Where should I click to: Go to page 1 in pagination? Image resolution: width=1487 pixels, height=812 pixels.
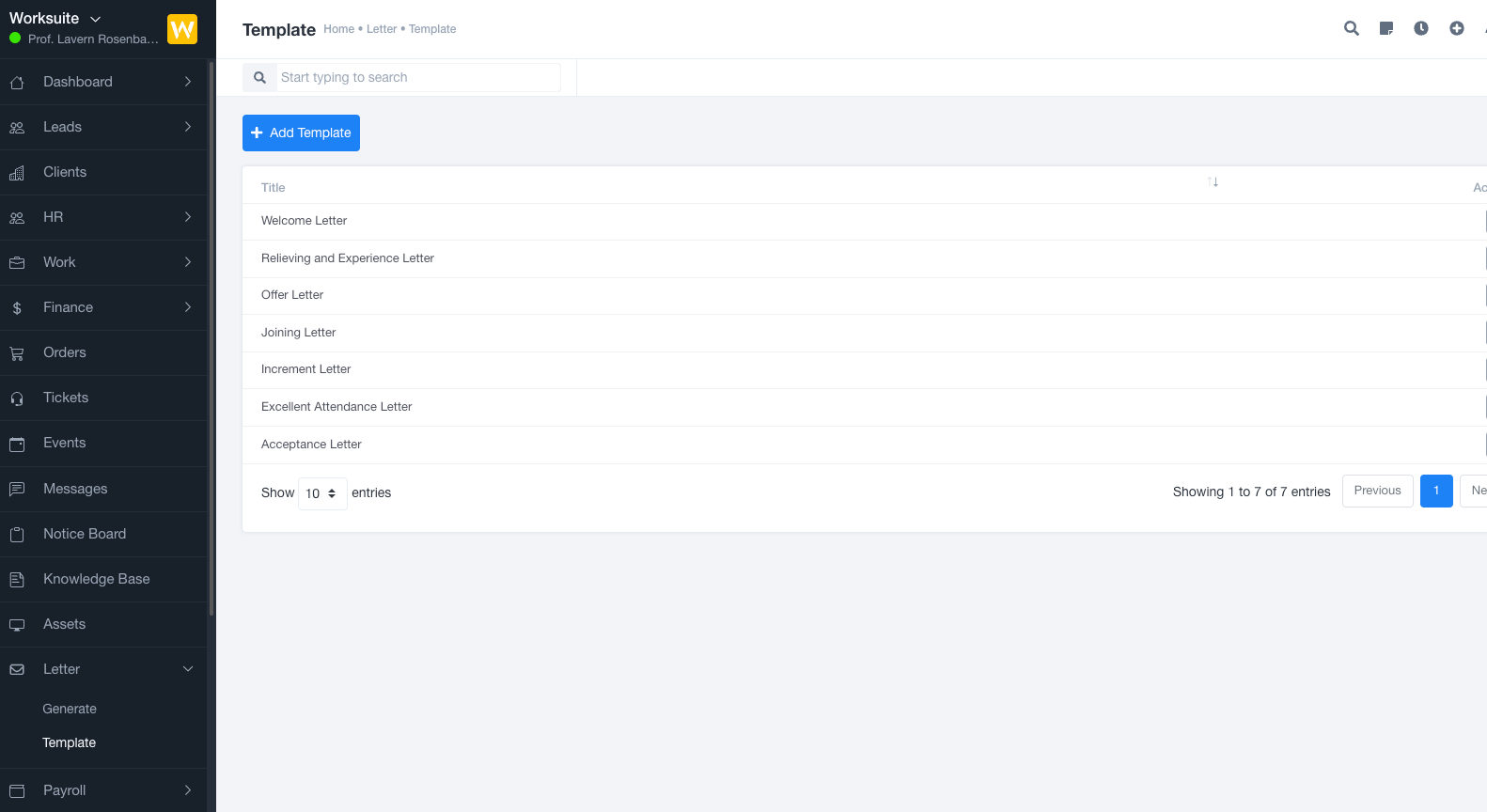(1435, 491)
